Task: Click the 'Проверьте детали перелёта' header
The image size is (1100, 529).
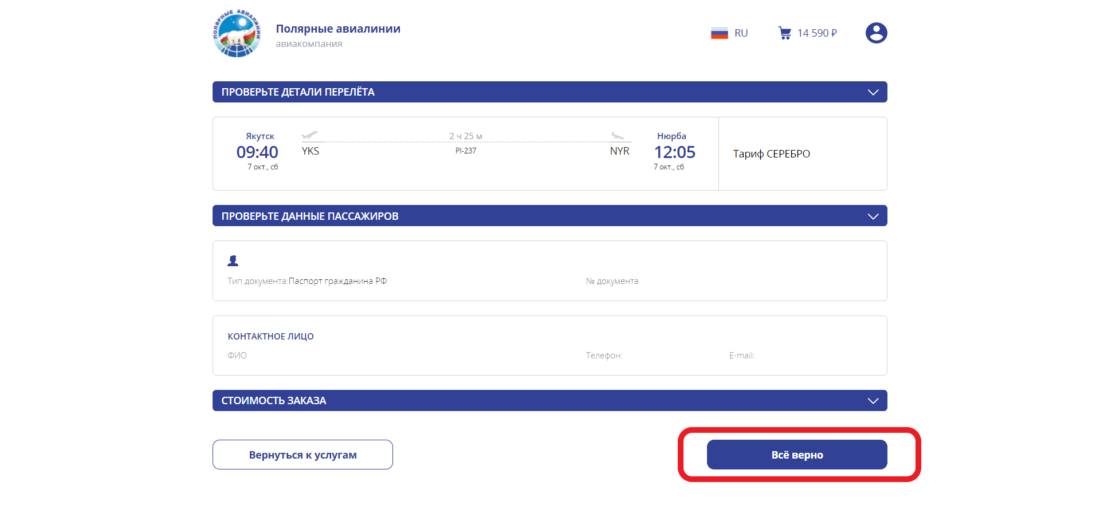Action: (298, 92)
